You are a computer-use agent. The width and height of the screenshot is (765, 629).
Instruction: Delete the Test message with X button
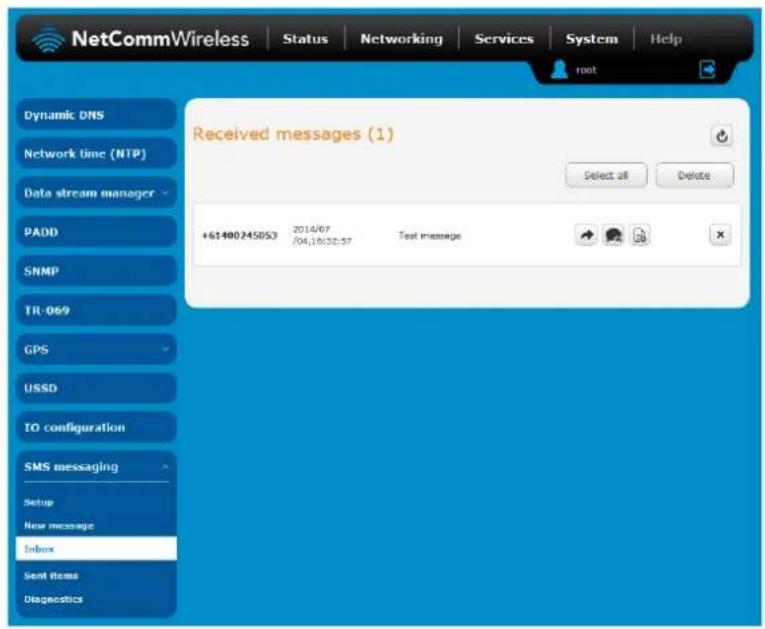tap(720, 235)
